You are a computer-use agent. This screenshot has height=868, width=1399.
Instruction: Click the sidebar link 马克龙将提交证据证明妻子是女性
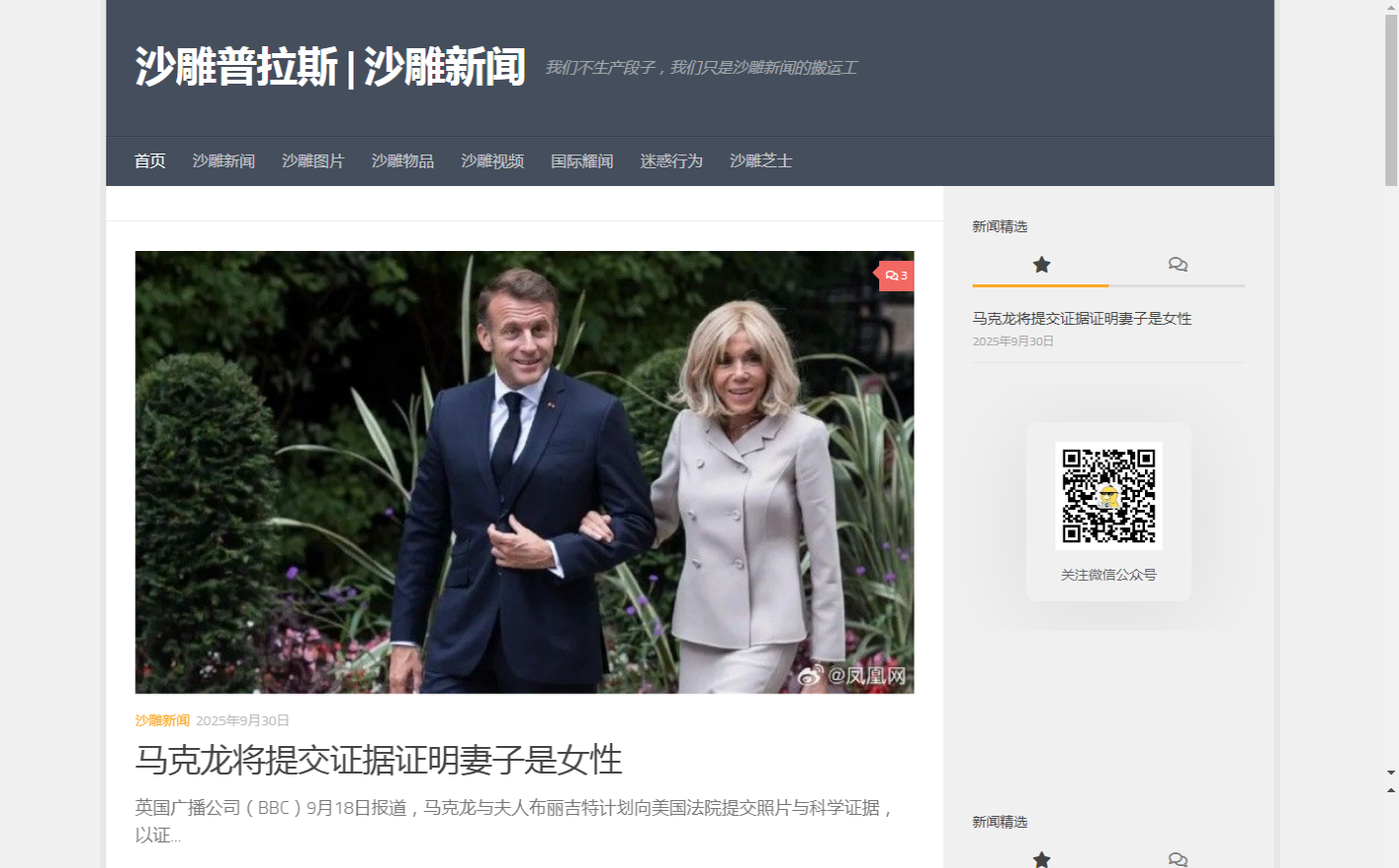point(1080,318)
